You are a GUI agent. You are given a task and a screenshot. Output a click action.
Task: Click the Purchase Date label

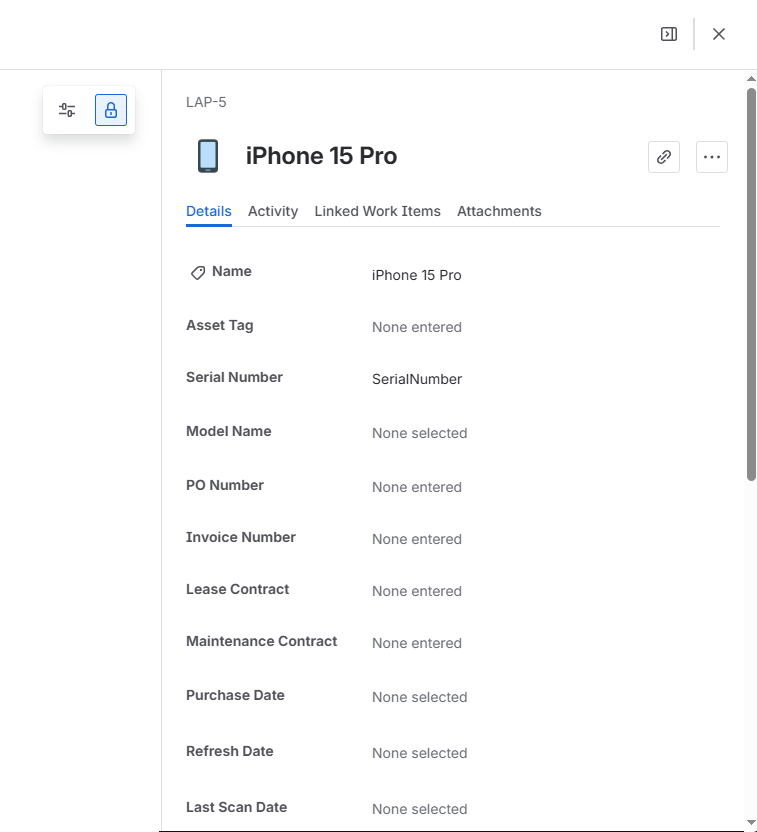[x=235, y=696]
